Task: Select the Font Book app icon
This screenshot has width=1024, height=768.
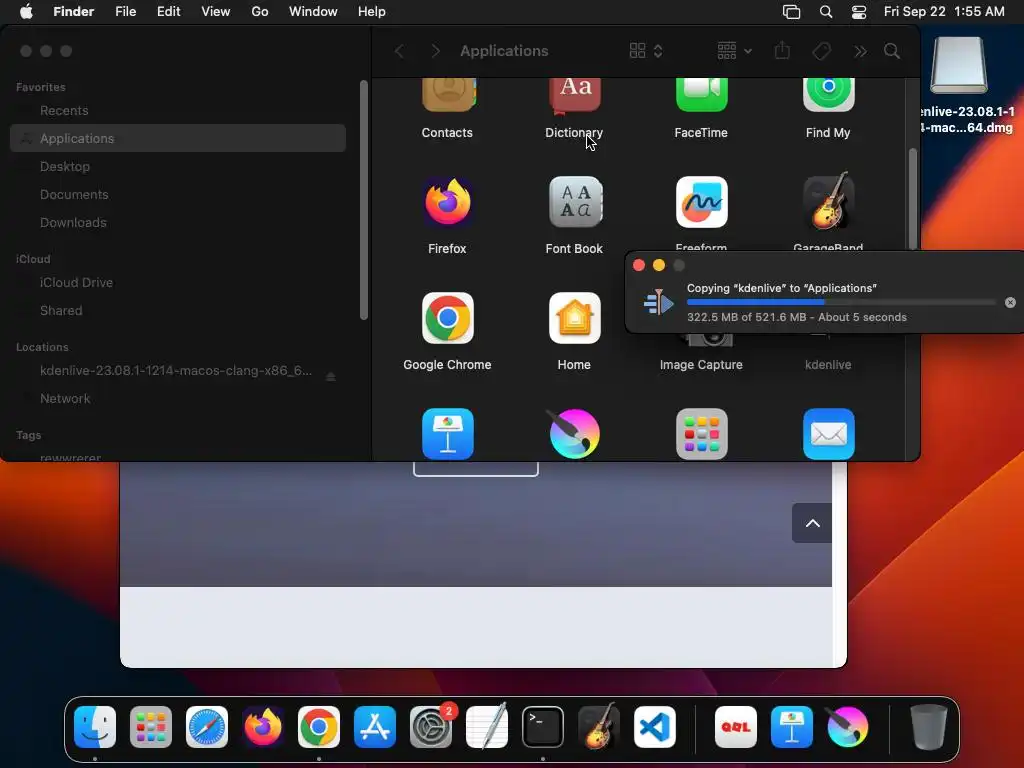Action: pos(575,202)
